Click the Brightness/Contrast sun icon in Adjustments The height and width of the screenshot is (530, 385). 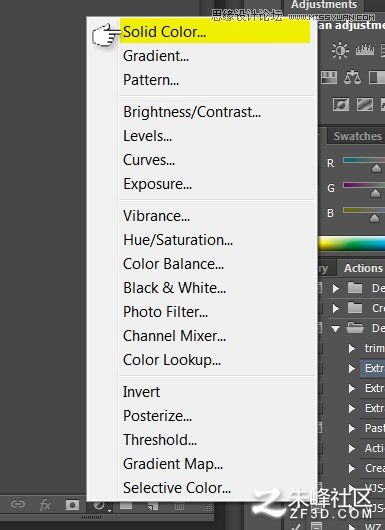340,51
